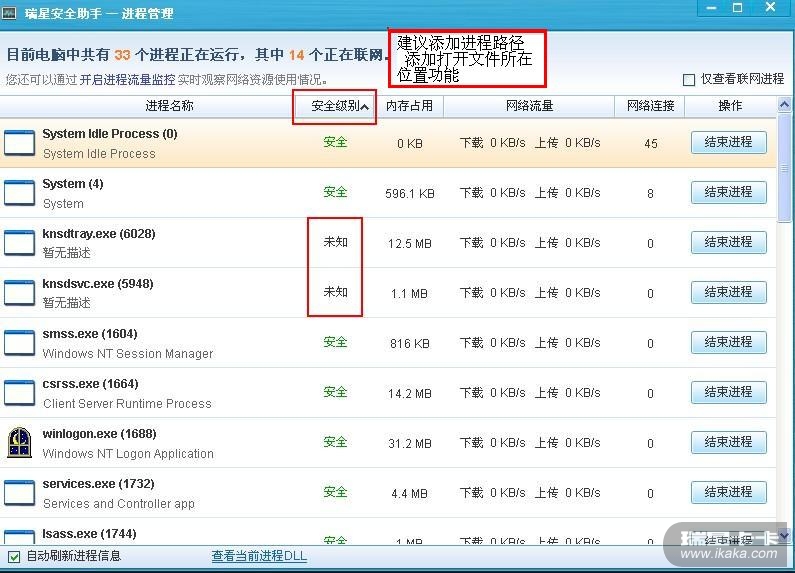End the System Idle Process
Viewport: 795px width, 573px height.
[729, 142]
